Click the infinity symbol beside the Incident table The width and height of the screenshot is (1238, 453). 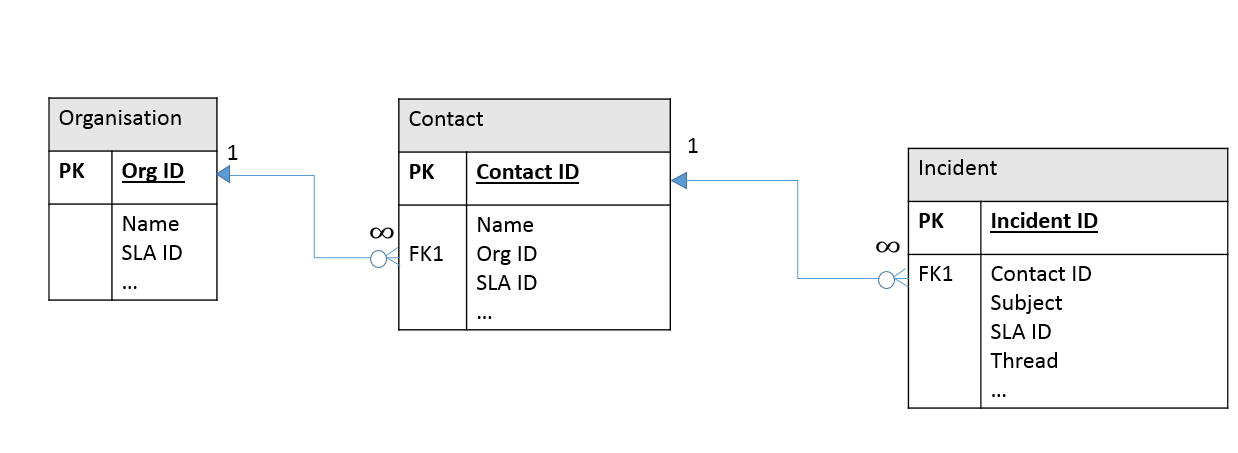886,246
